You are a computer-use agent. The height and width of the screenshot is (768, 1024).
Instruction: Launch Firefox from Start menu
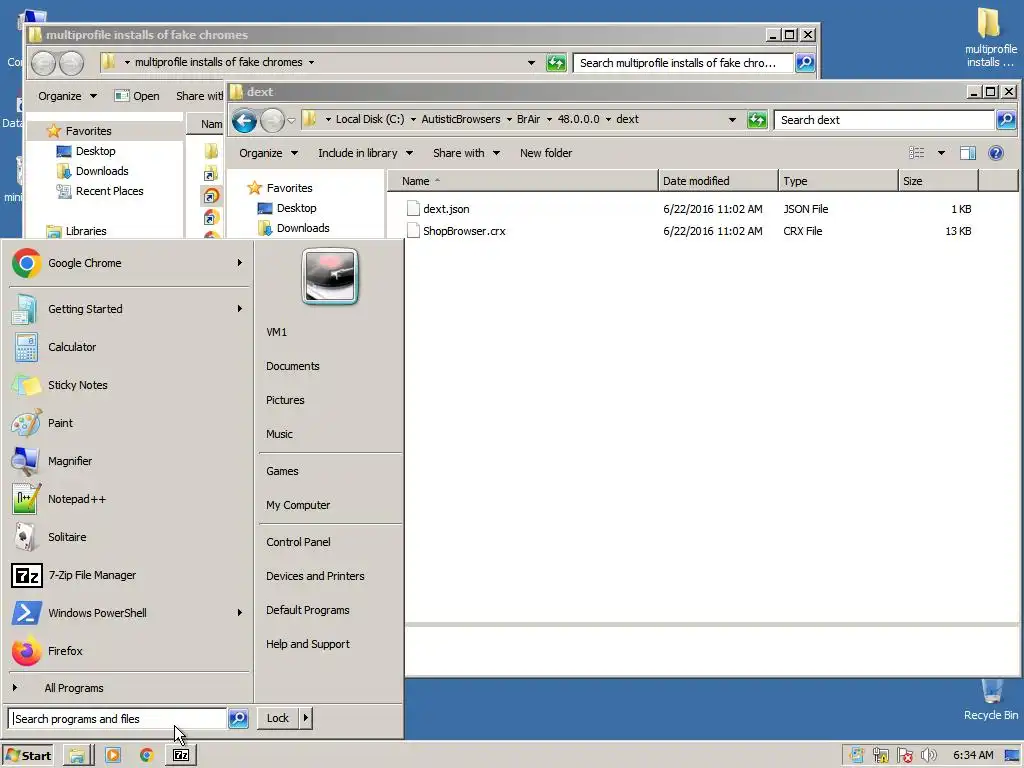point(129,650)
